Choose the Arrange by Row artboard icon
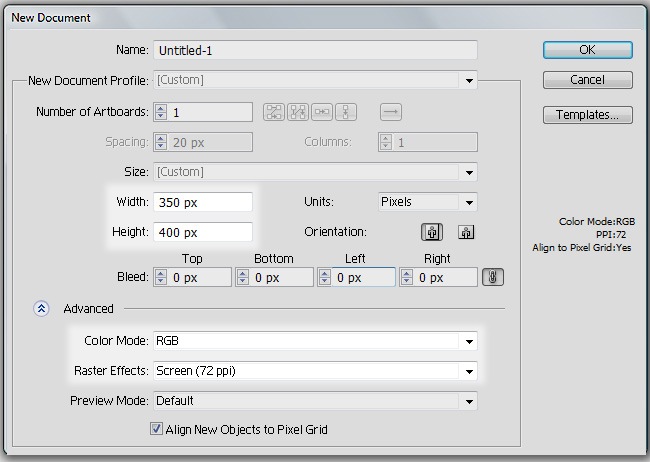Screen dimensions: 650x462 point(322,112)
